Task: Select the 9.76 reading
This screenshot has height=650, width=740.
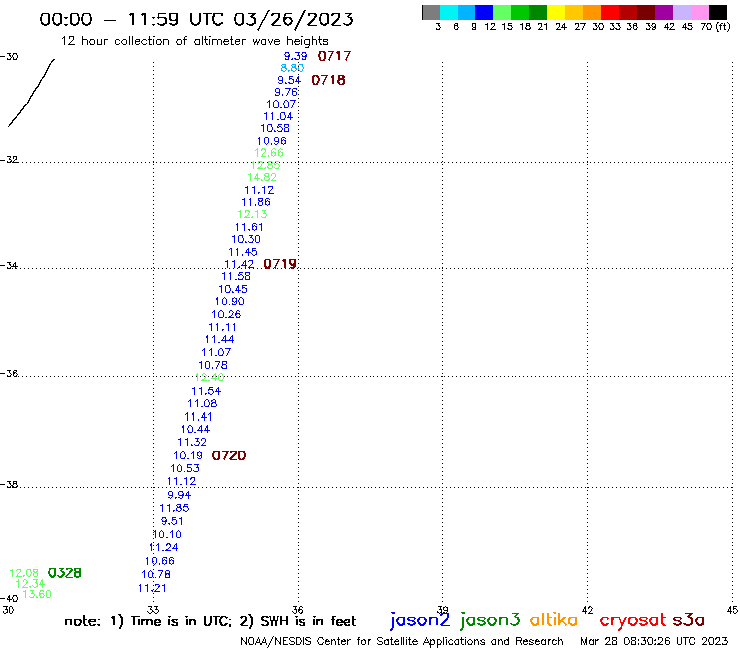Action: 286,92
